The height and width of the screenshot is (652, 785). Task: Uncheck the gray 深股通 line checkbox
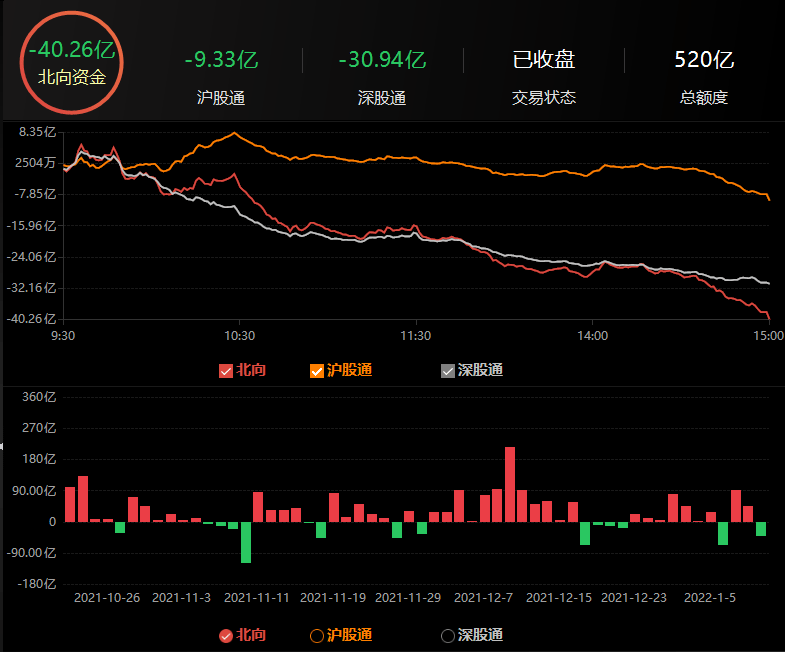448,371
